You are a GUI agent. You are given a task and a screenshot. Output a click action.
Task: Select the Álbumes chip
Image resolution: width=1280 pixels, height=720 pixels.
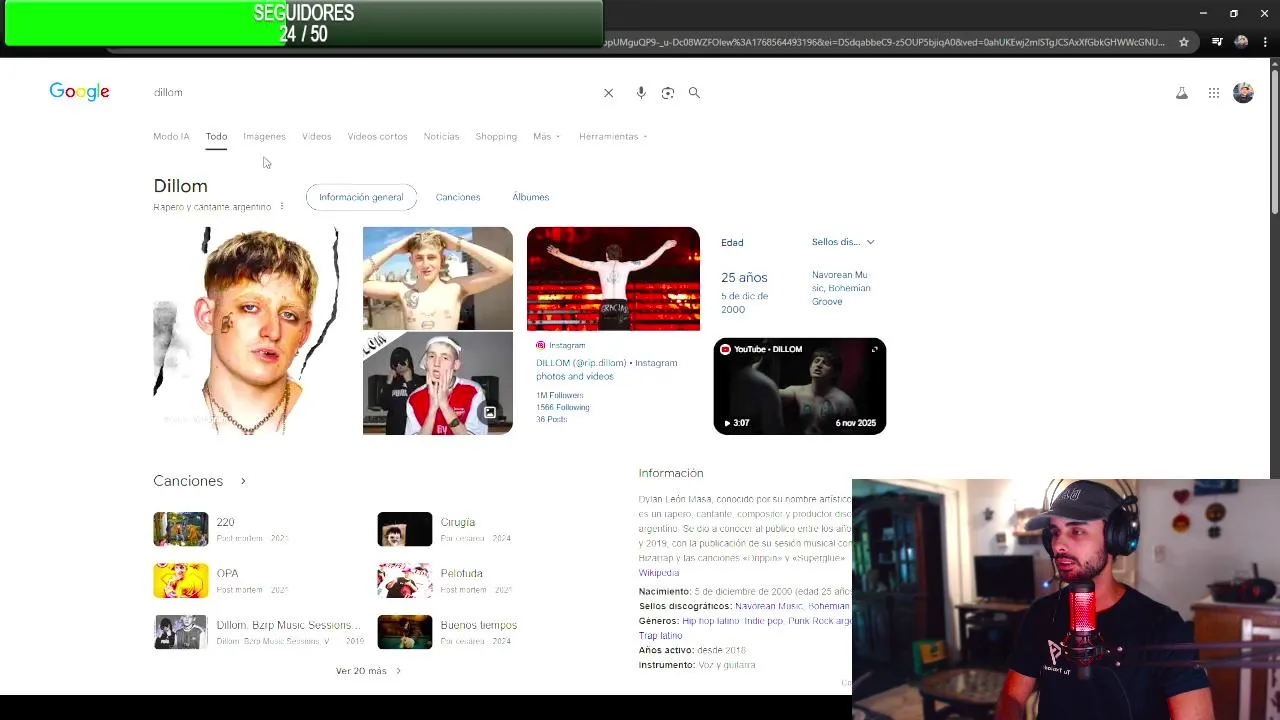530,197
